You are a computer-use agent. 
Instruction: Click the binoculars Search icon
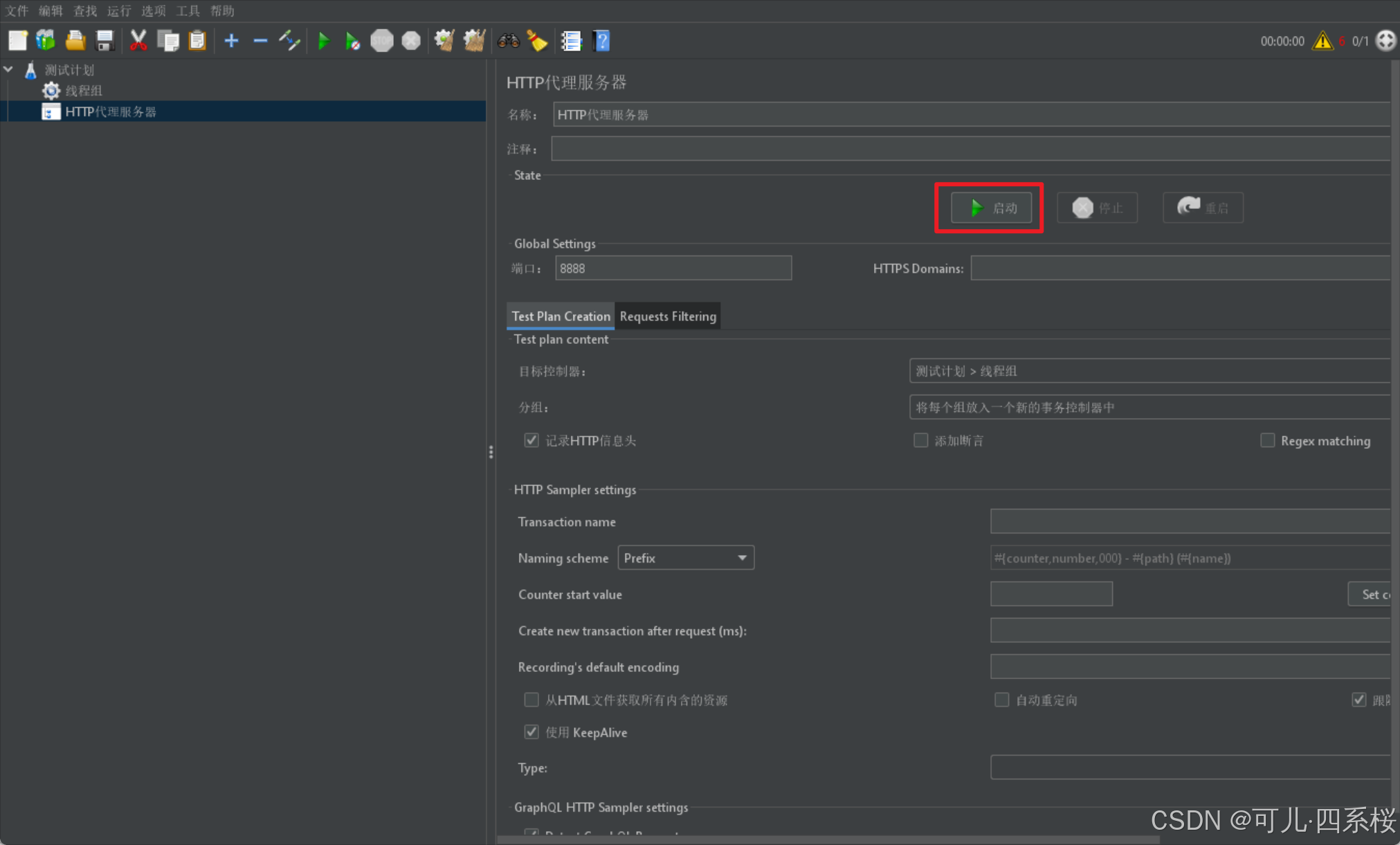(509, 41)
